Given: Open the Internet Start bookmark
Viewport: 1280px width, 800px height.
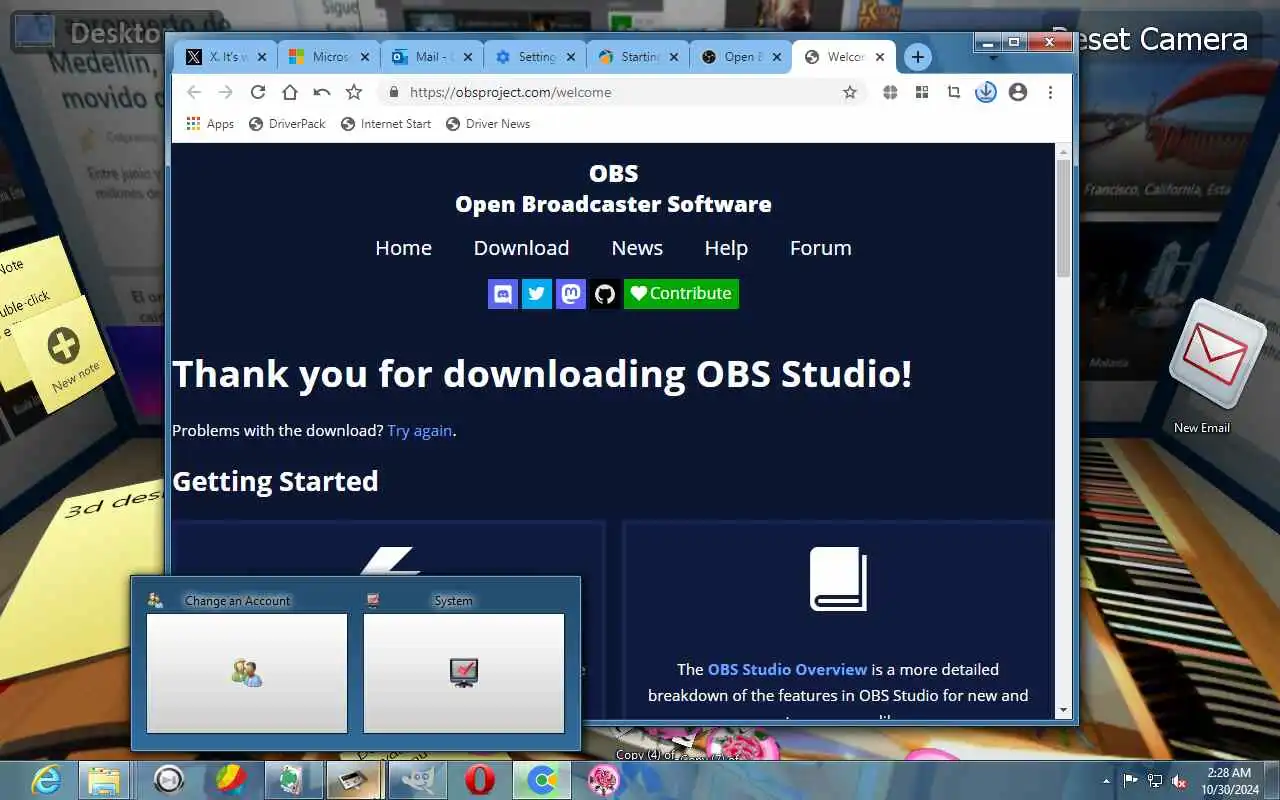Looking at the screenshot, I should click(x=386, y=124).
